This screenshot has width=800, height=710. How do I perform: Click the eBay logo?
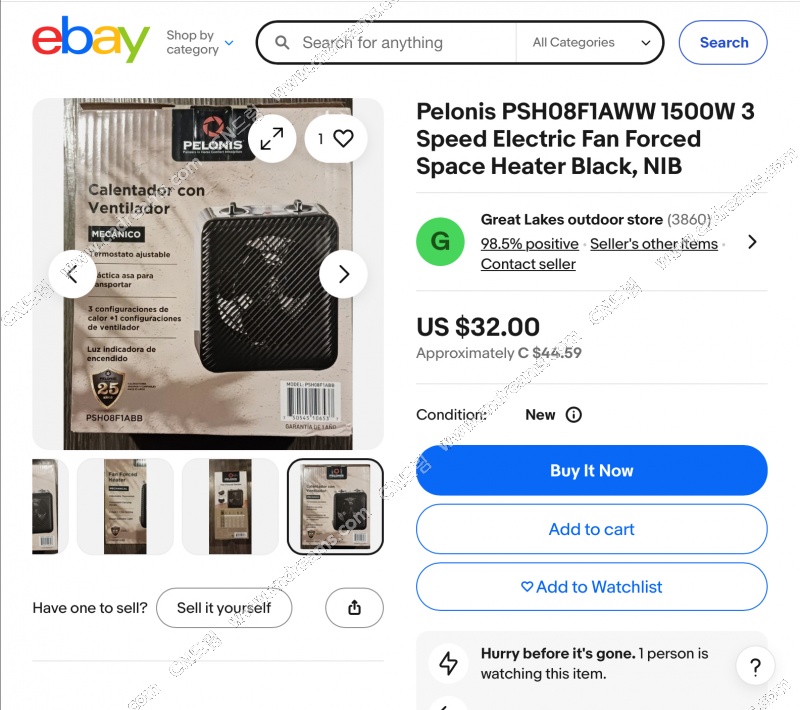(91, 41)
